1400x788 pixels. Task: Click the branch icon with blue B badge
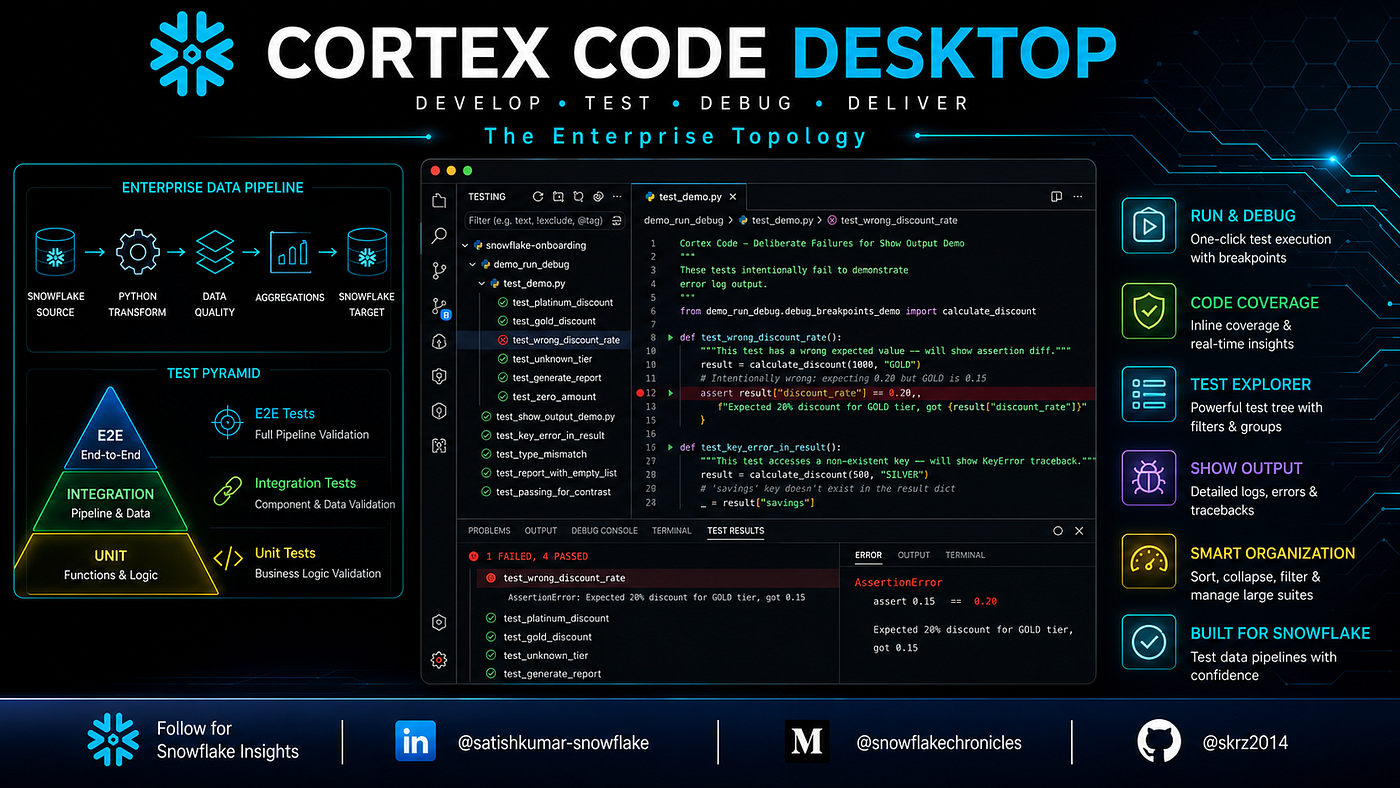coord(440,307)
